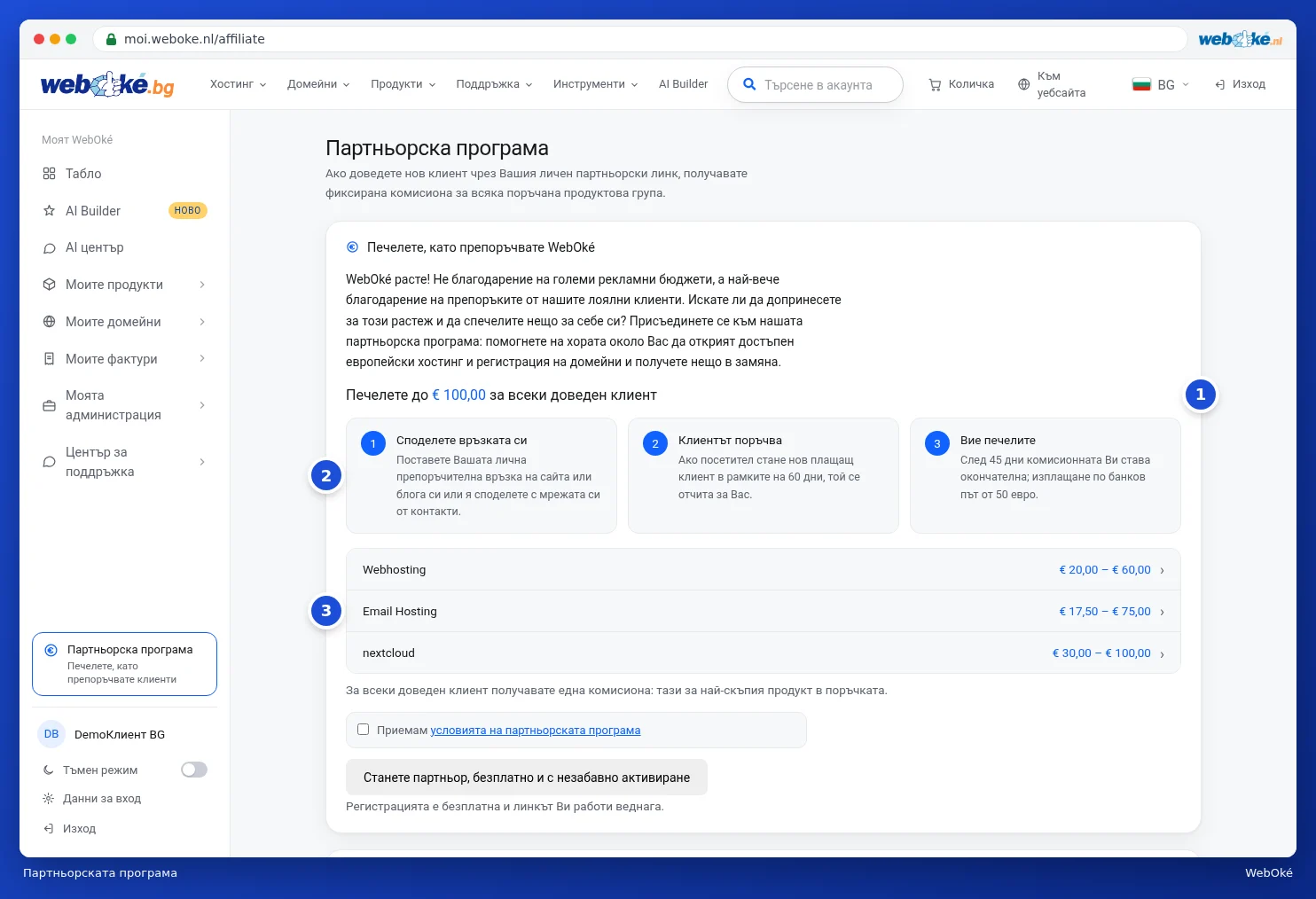Click the НОВО badge next to AI Builder
The height and width of the screenshot is (899, 1316).
(187, 211)
